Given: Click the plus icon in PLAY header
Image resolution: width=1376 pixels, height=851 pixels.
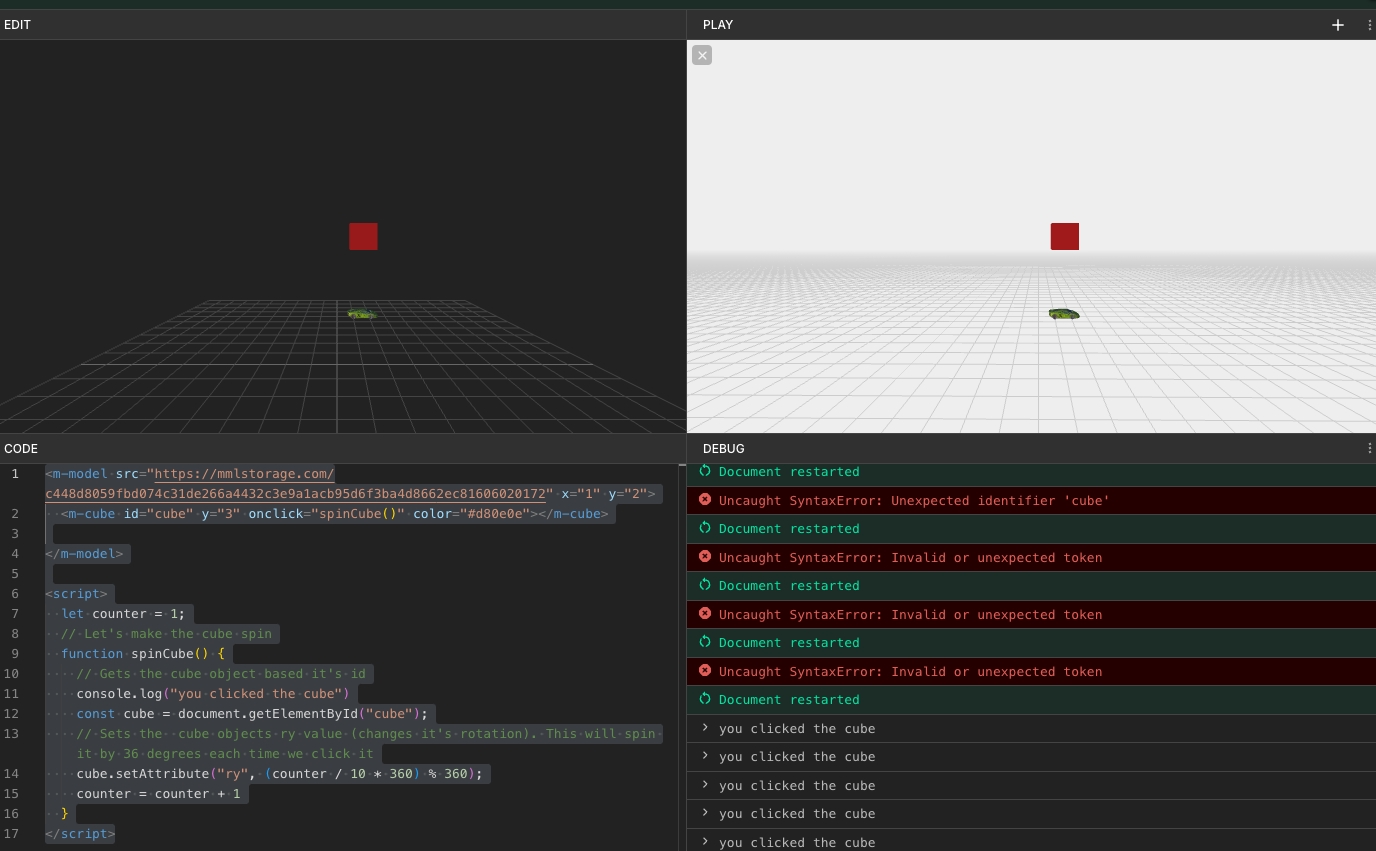Looking at the screenshot, I should click(x=1337, y=25).
